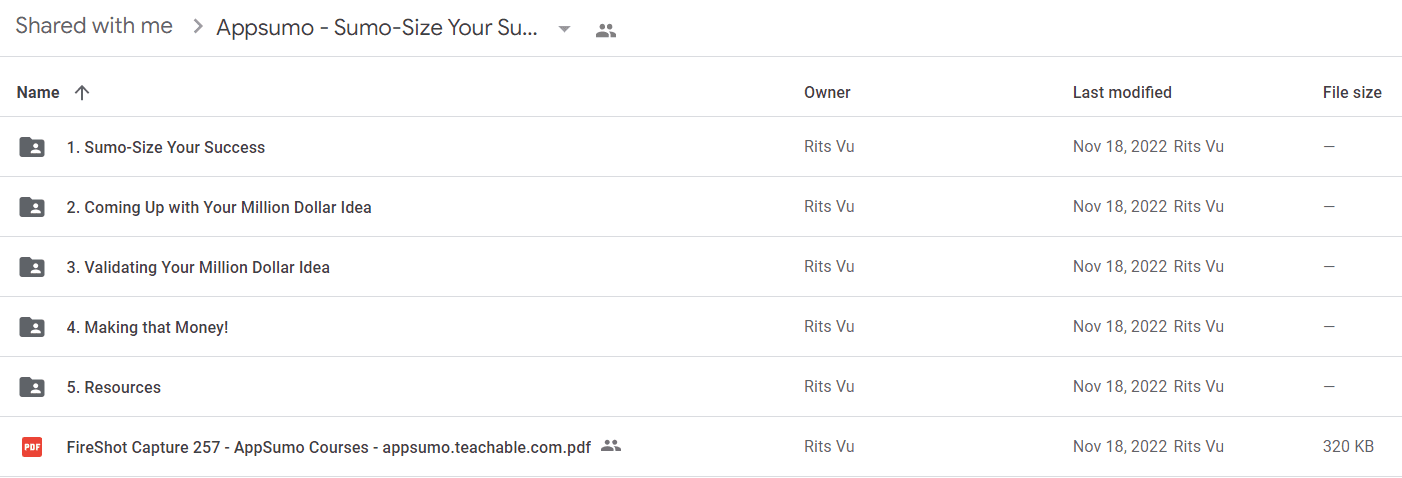Go back to Shared with me
Image resolution: width=1402 pixels, height=478 pixels.
94,27
